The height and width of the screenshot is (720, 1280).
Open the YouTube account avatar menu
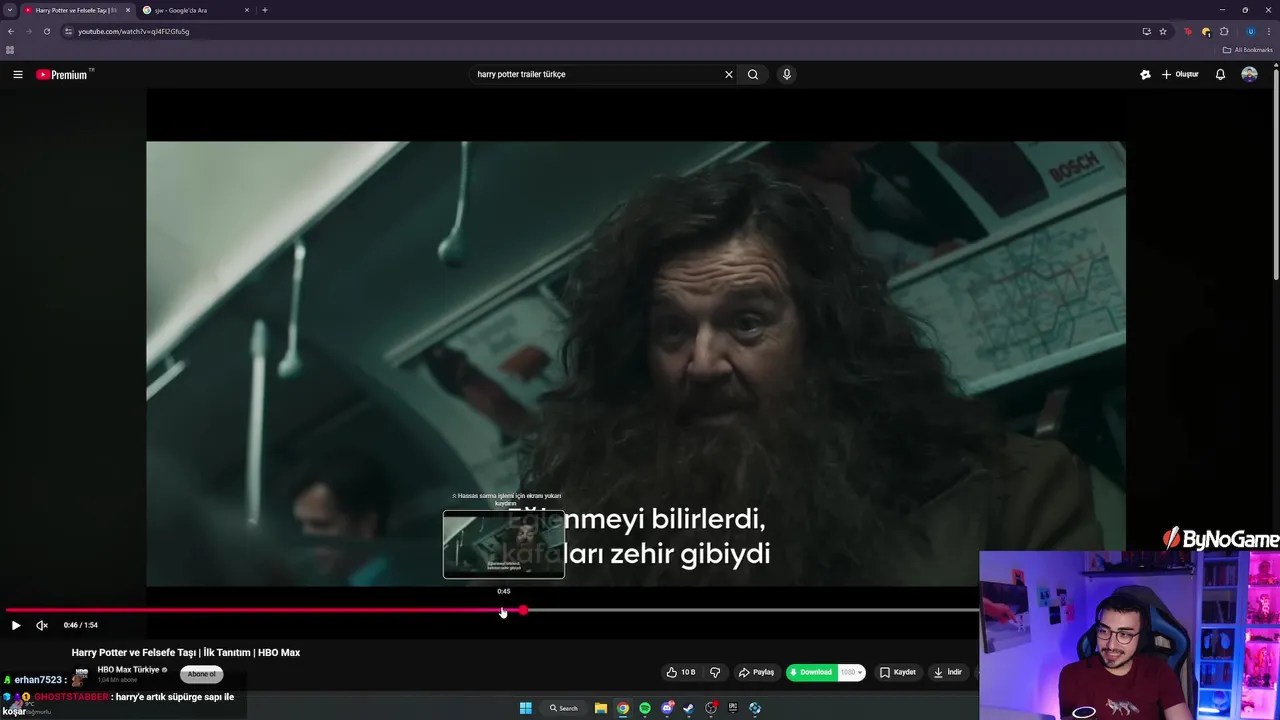coord(1249,74)
